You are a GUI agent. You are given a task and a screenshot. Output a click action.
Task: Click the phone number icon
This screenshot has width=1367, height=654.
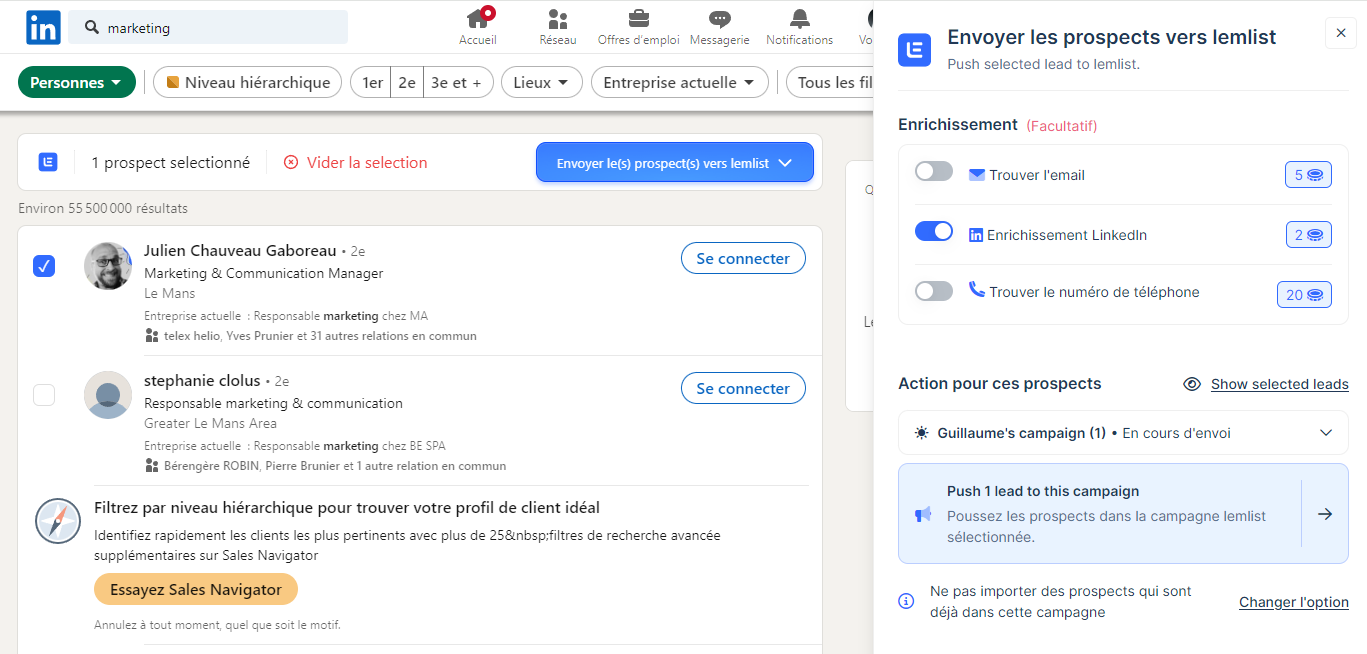(x=977, y=290)
